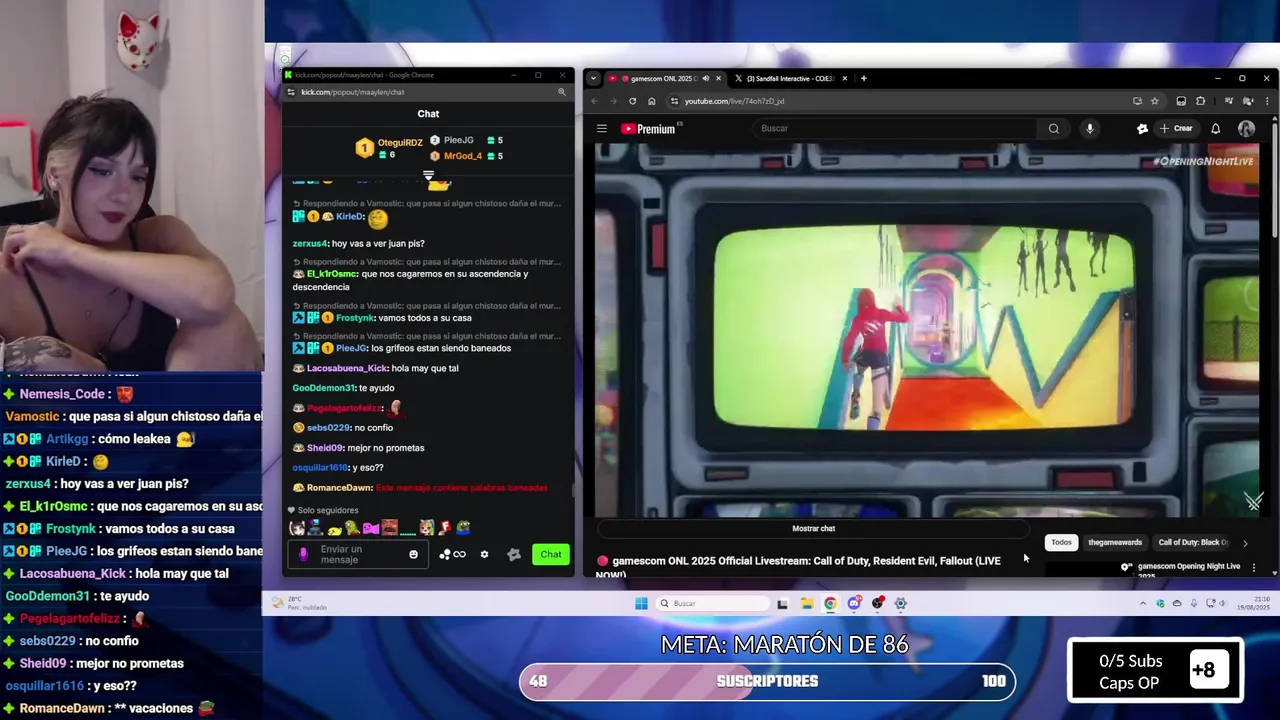Start YouTube voice search with microphone
The width and height of the screenshot is (1280, 720).
point(1090,128)
